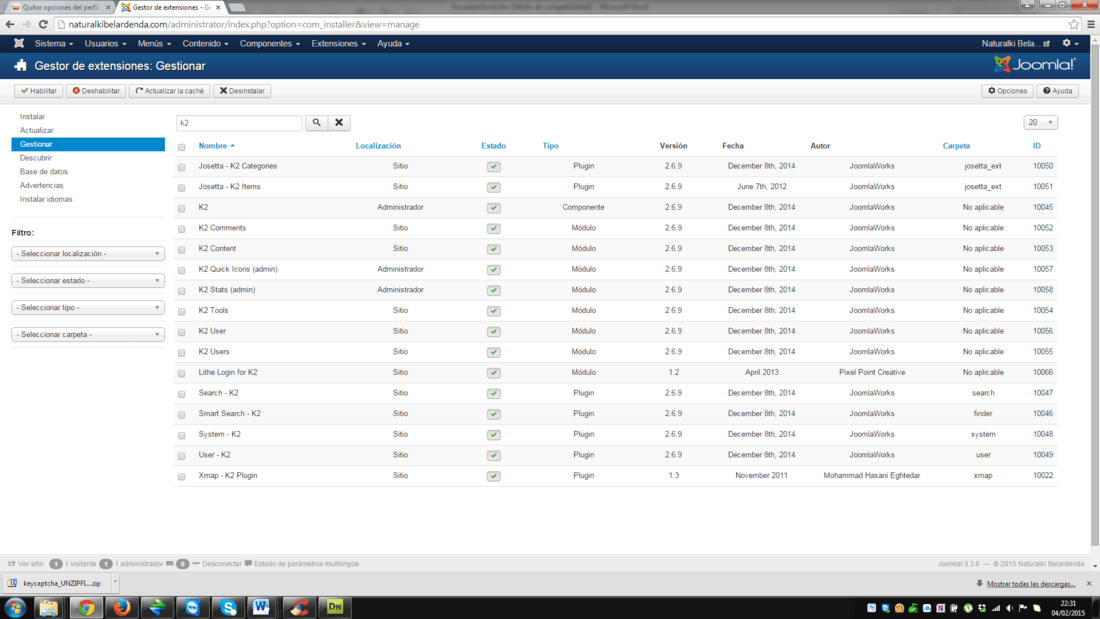Click the search text field containing k2
Viewport: 1100px width, 619px height.
click(x=239, y=123)
